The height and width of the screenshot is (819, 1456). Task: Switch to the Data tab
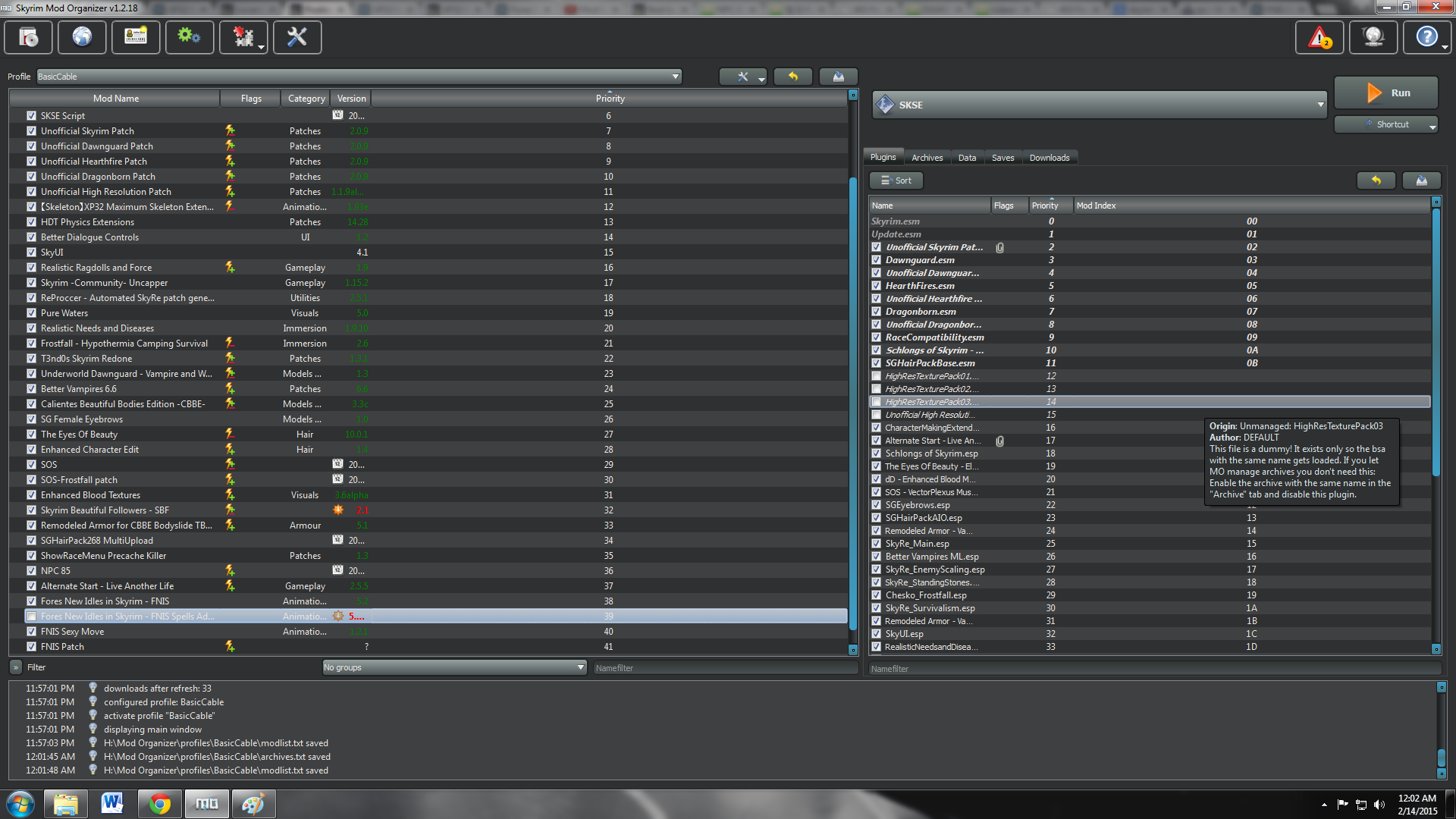click(x=967, y=158)
